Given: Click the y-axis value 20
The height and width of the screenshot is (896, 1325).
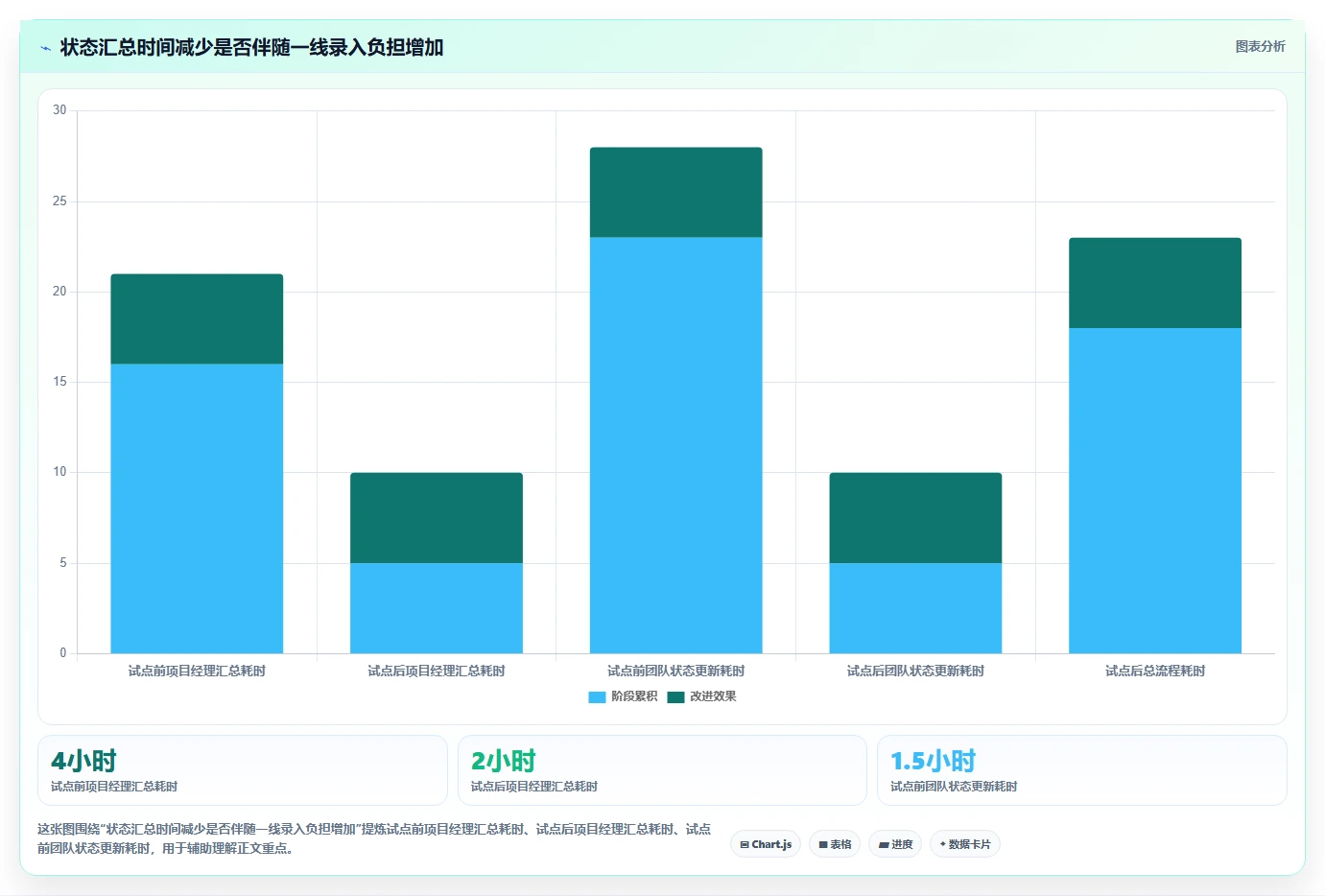Looking at the screenshot, I should (59, 292).
